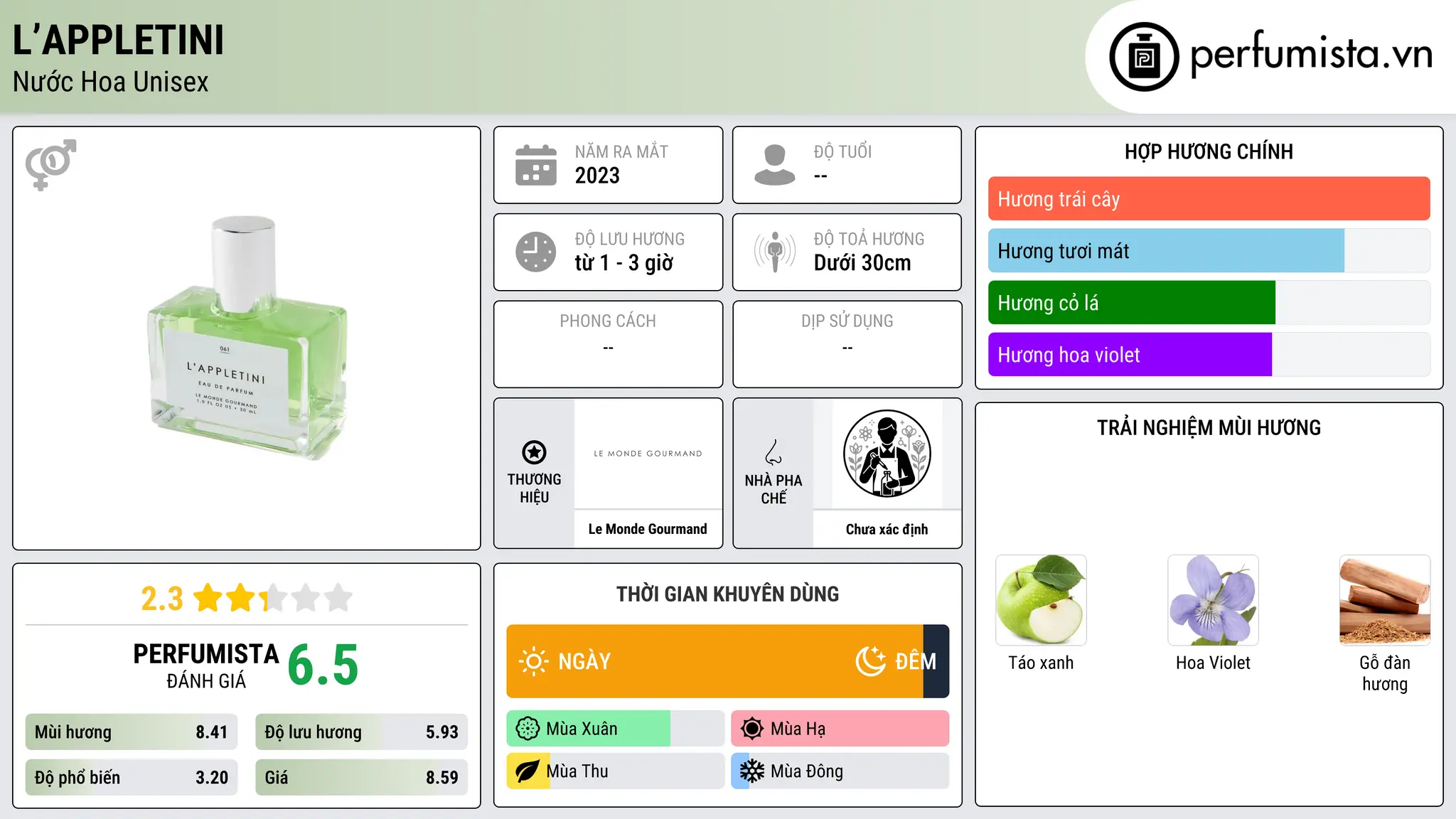Click the Le Monde Gourmand brand logo
Viewport: 1456px width, 819px height.
648,454
